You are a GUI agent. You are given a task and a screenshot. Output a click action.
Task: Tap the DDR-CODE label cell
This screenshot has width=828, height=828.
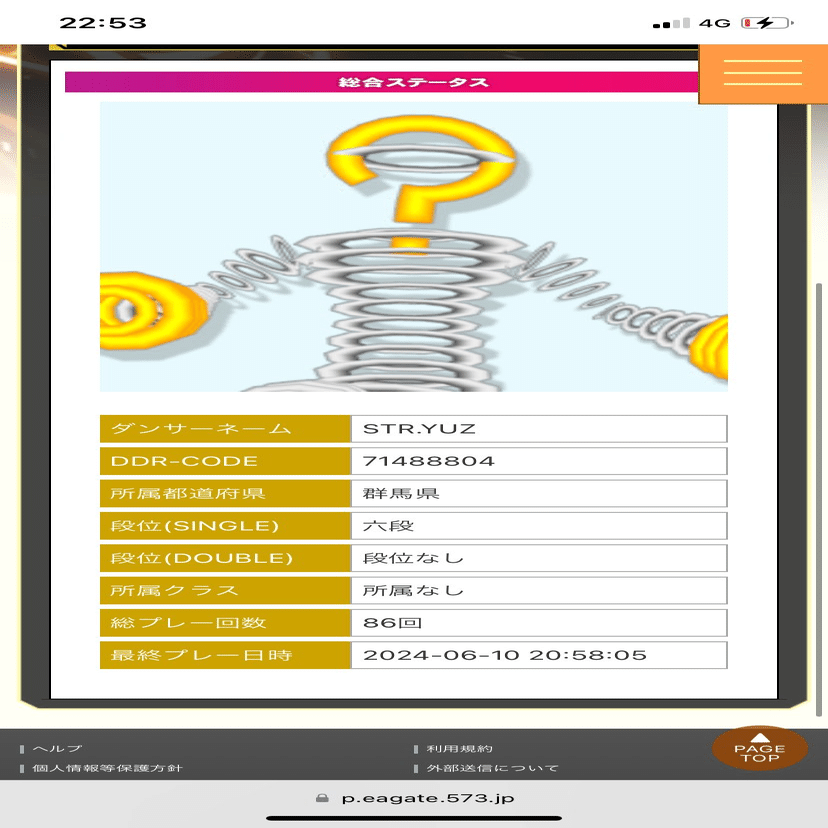click(225, 461)
